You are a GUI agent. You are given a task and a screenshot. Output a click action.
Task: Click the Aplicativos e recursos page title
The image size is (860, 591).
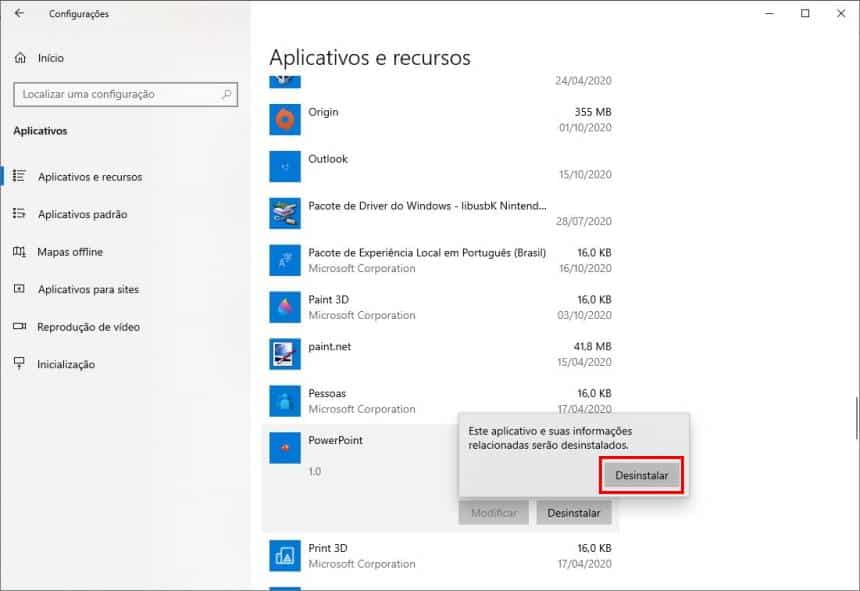370,58
